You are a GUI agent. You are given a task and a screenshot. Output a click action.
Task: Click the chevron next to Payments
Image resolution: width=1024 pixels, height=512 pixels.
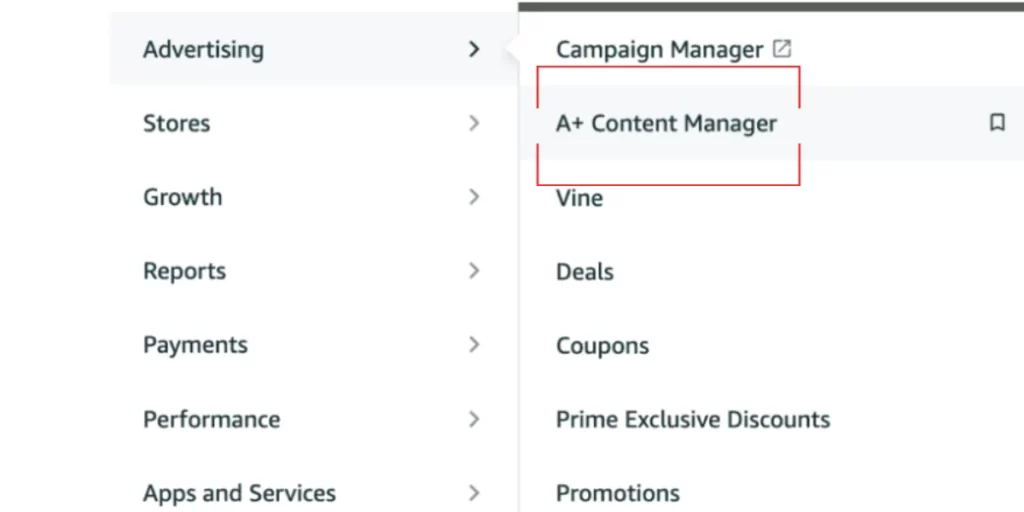pos(474,345)
